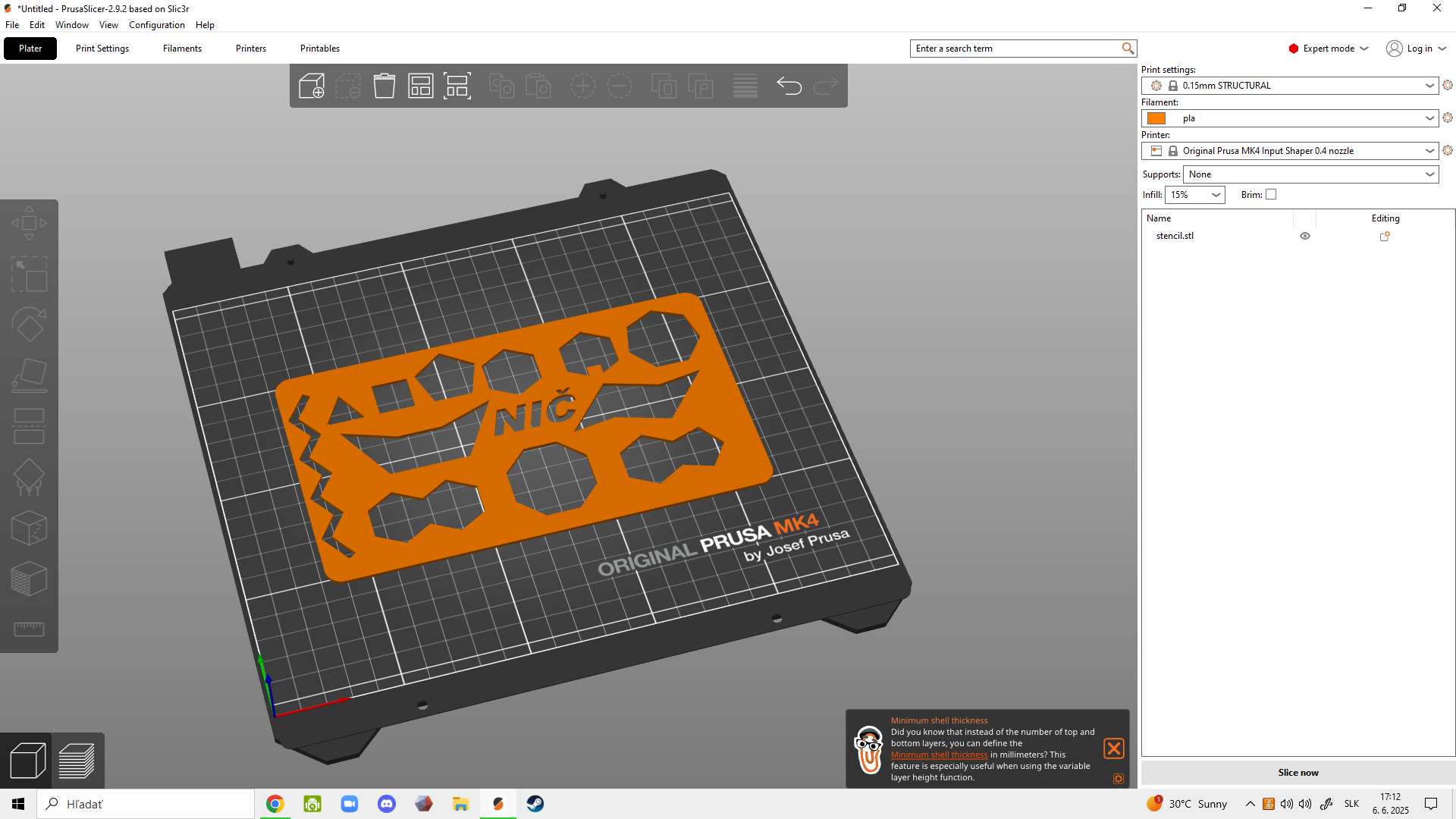Image resolution: width=1456 pixels, height=819 pixels.
Task: Click the Plater tab
Action: click(30, 49)
